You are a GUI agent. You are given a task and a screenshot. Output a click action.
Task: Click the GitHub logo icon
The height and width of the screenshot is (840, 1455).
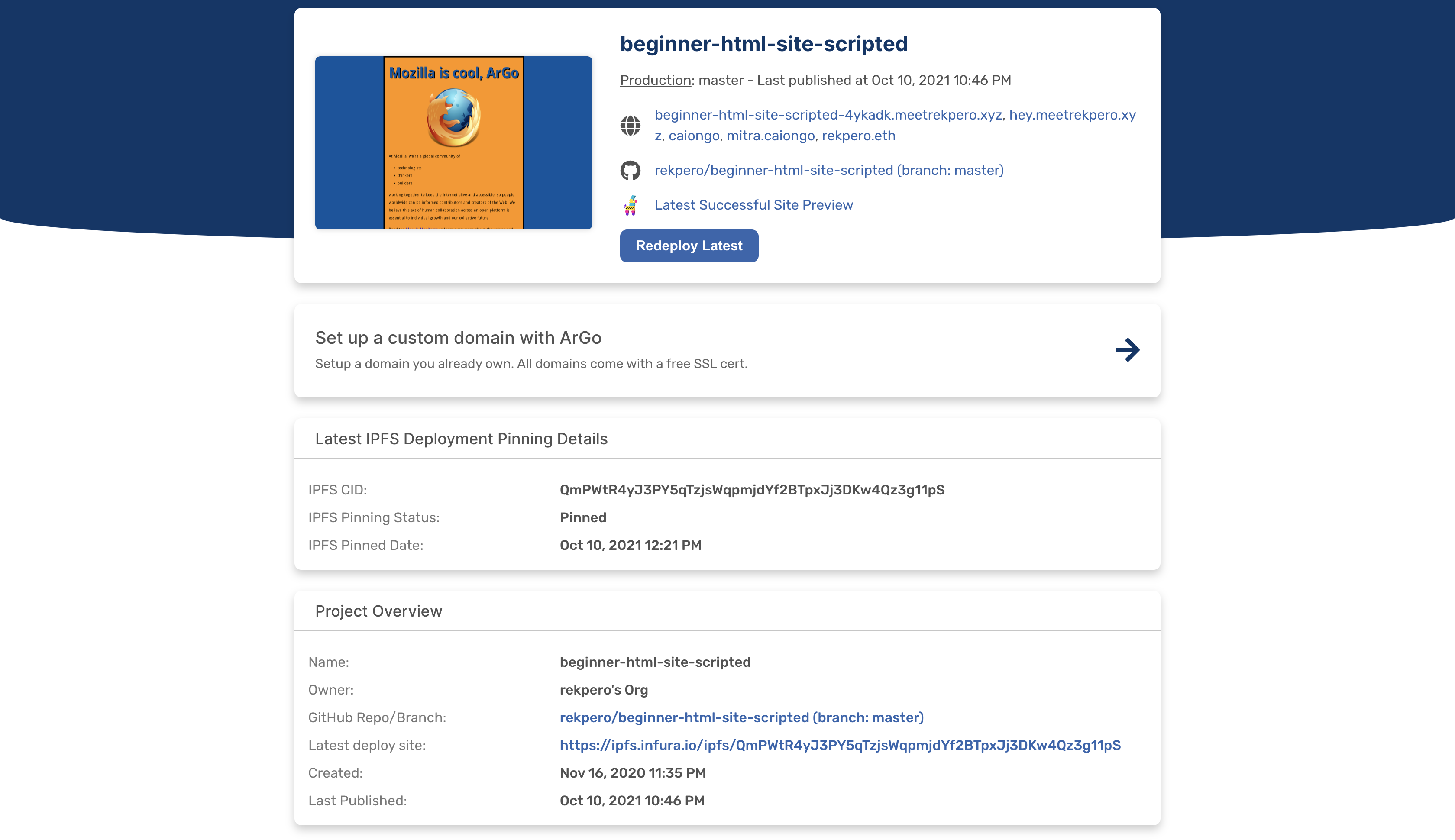(630, 170)
